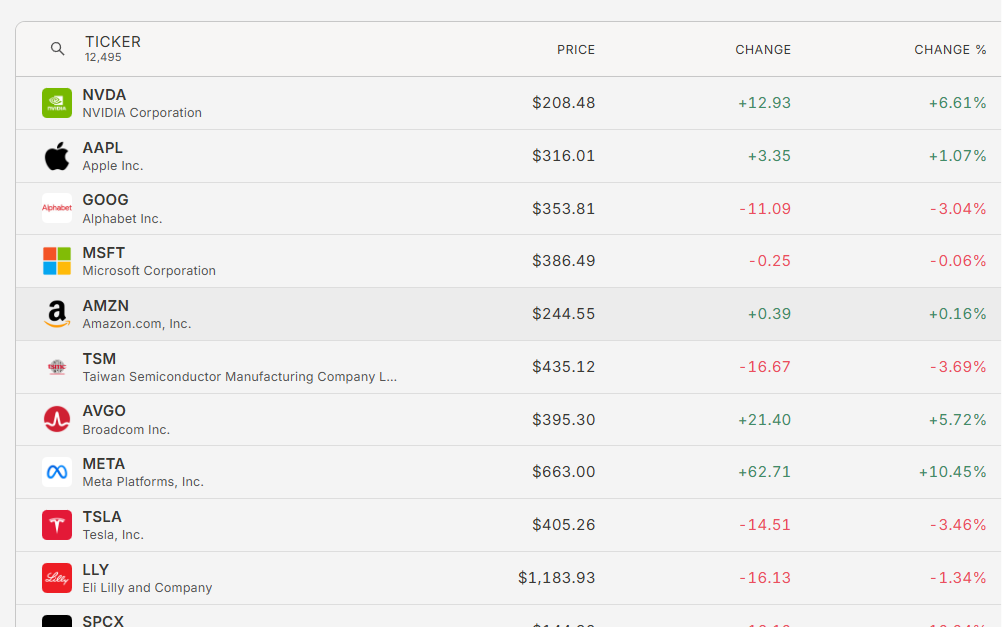Image resolution: width=1002 pixels, height=627 pixels.
Task: Click the +10.45% change percent
Action: pos(953,472)
